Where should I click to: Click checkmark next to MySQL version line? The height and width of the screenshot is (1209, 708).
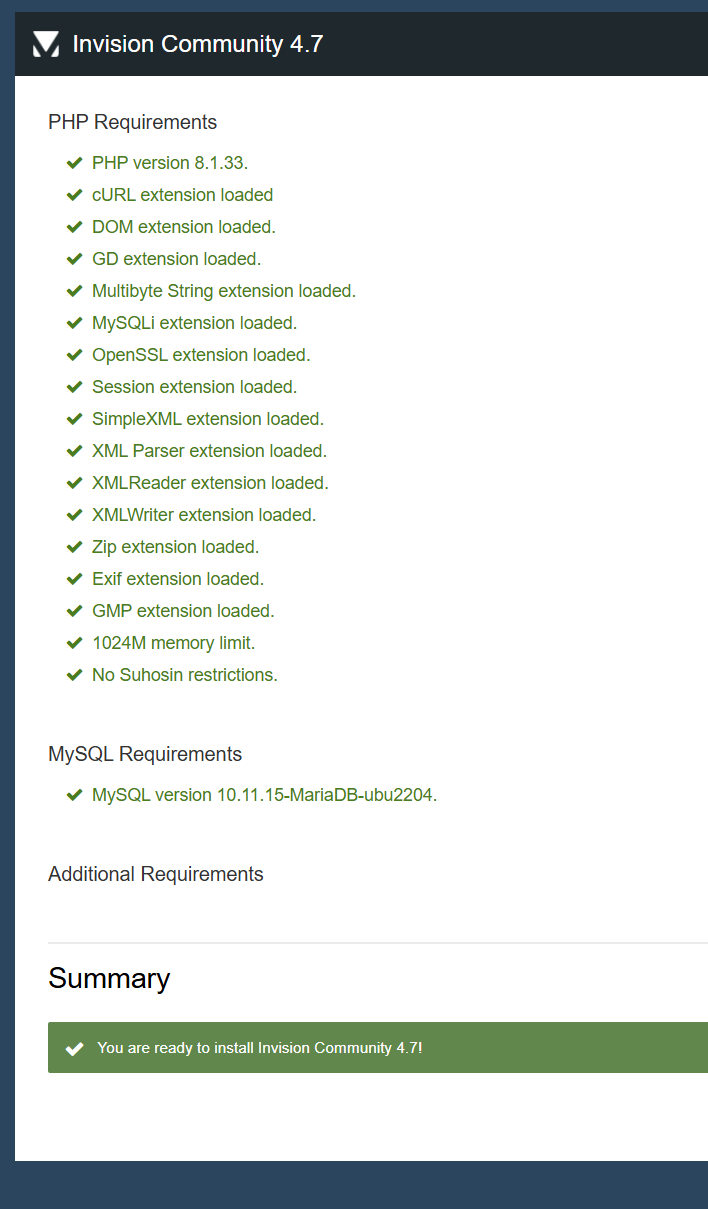click(x=74, y=796)
